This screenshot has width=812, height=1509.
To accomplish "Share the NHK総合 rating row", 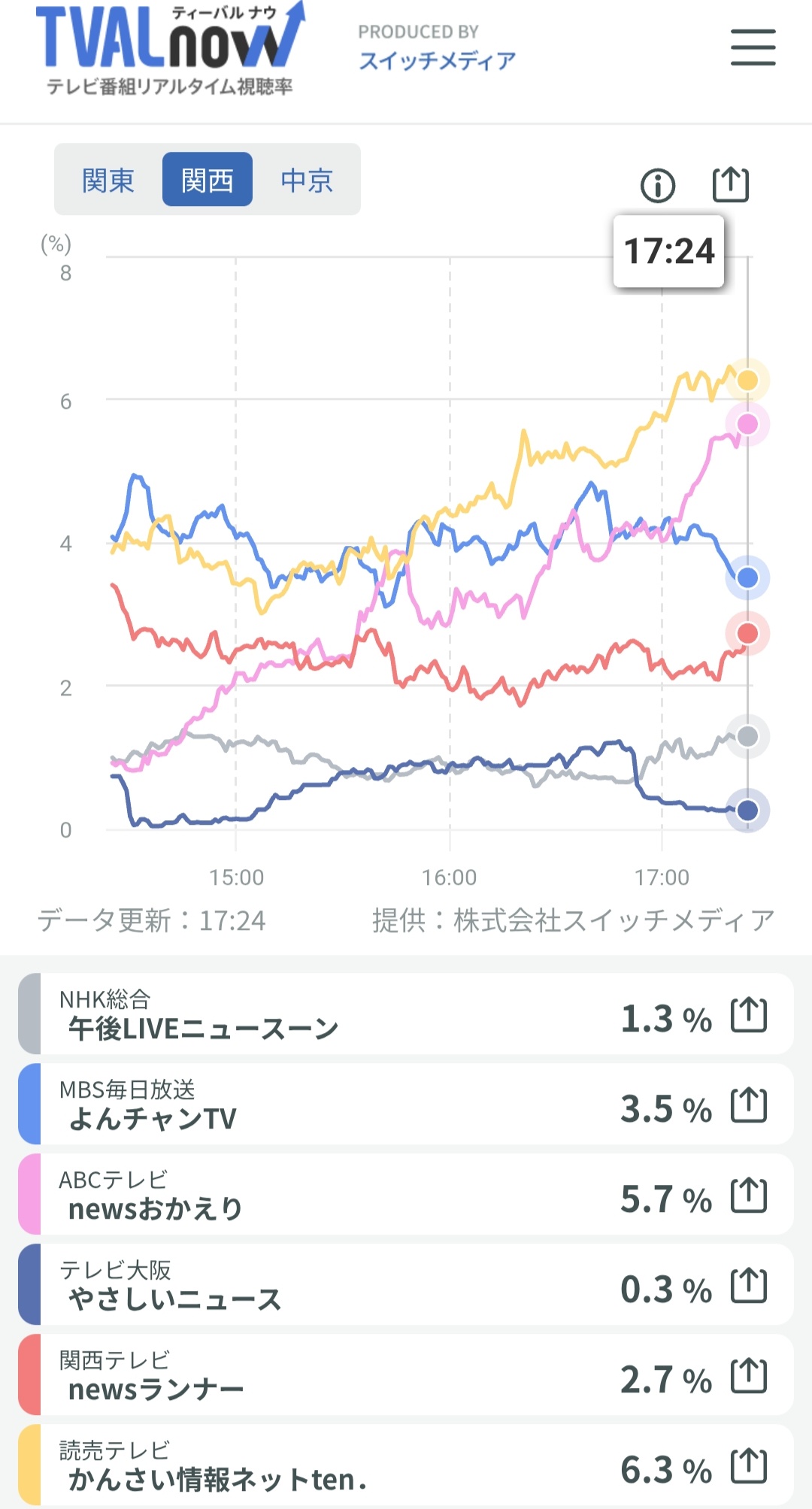I will pos(749,1015).
